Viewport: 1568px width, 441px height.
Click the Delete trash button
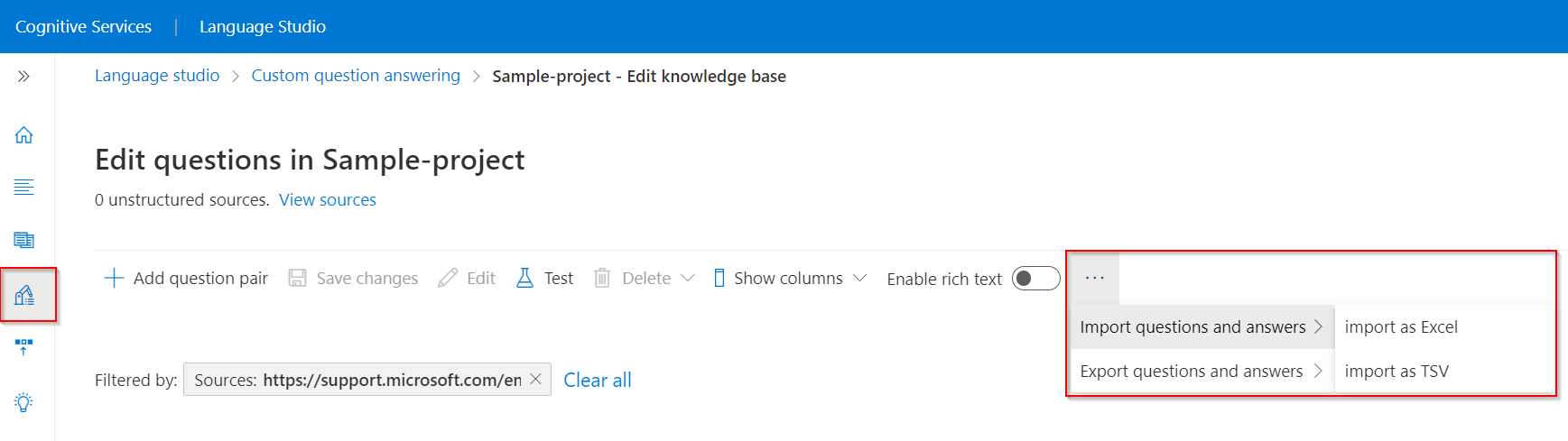632,278
